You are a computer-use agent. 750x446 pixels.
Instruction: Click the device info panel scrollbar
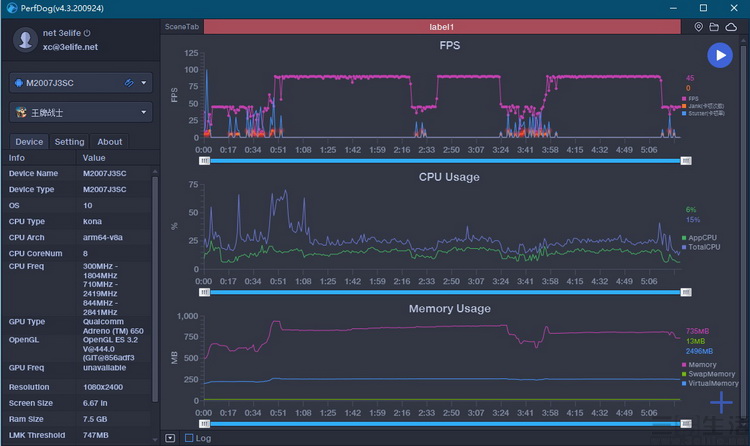click(x=154, y=290)
